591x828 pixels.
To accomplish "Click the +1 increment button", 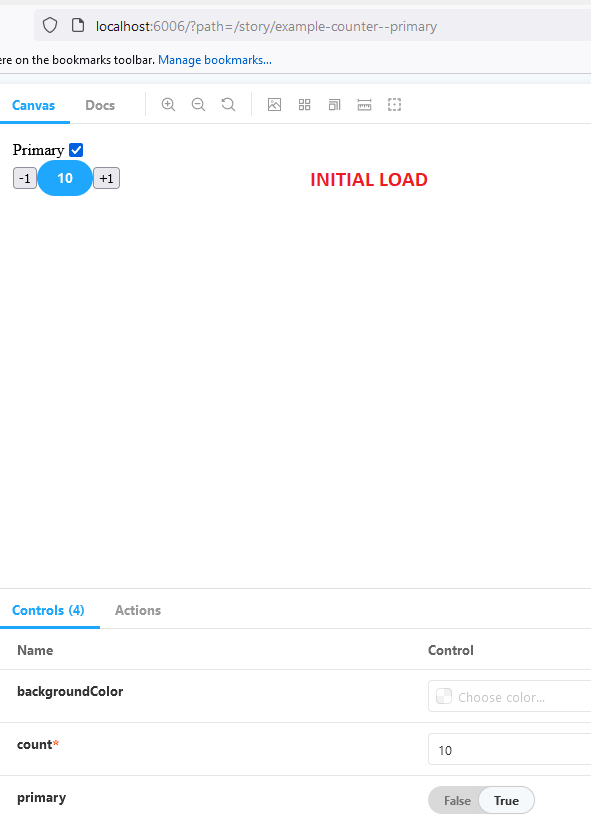I will click(x=106, y=178).
